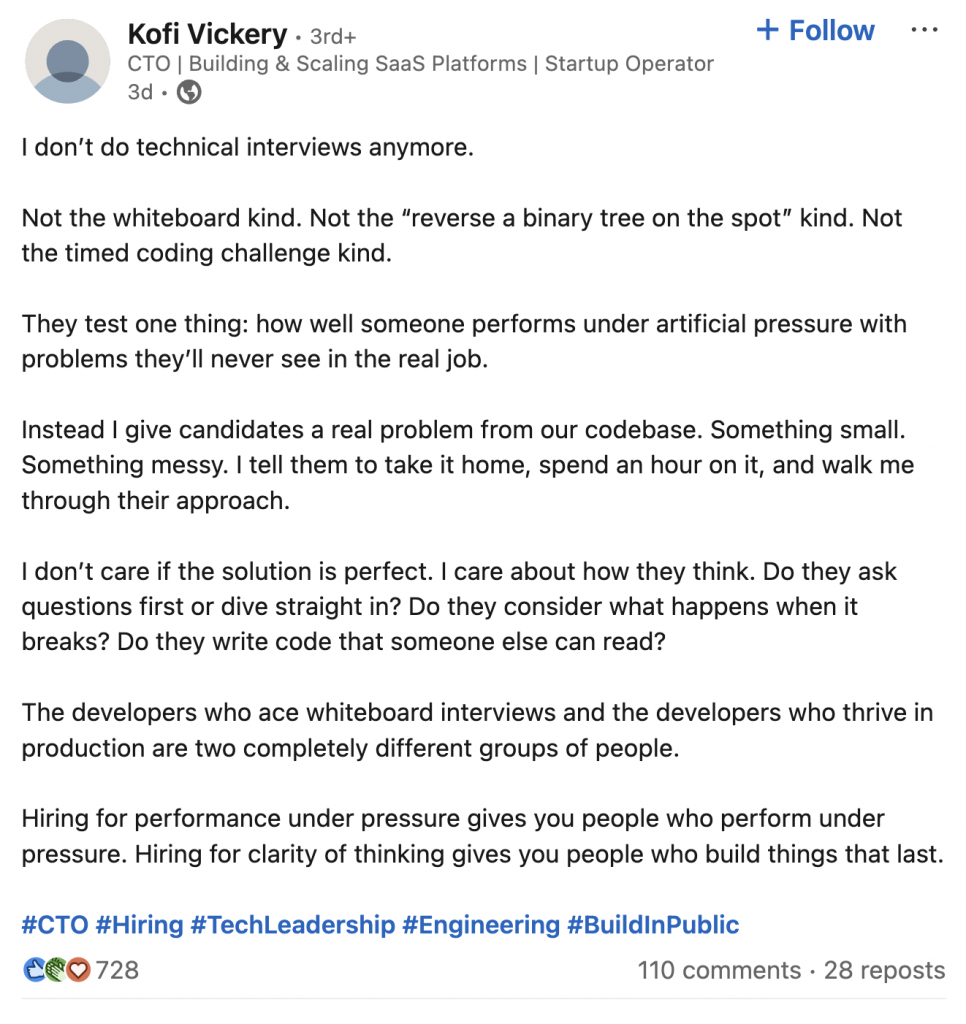View all reactions via the 728 count
Viewport: 966px width, 1024px height.
[116, 969]
